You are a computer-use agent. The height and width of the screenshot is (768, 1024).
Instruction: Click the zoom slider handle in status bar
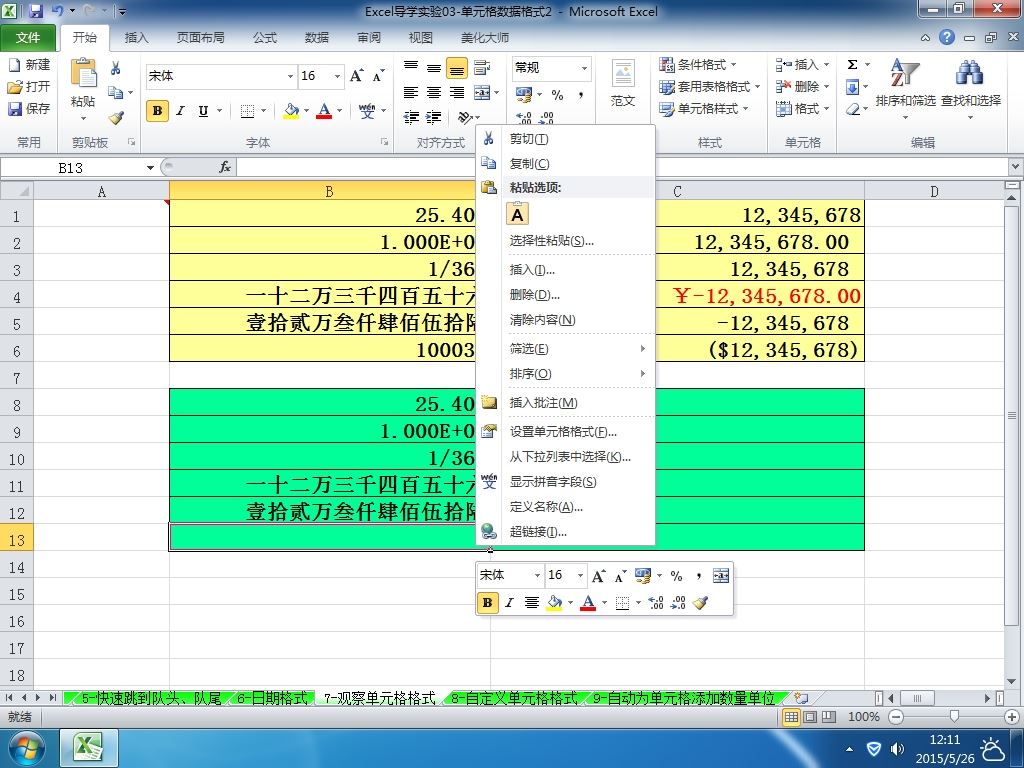coord(954,717)
